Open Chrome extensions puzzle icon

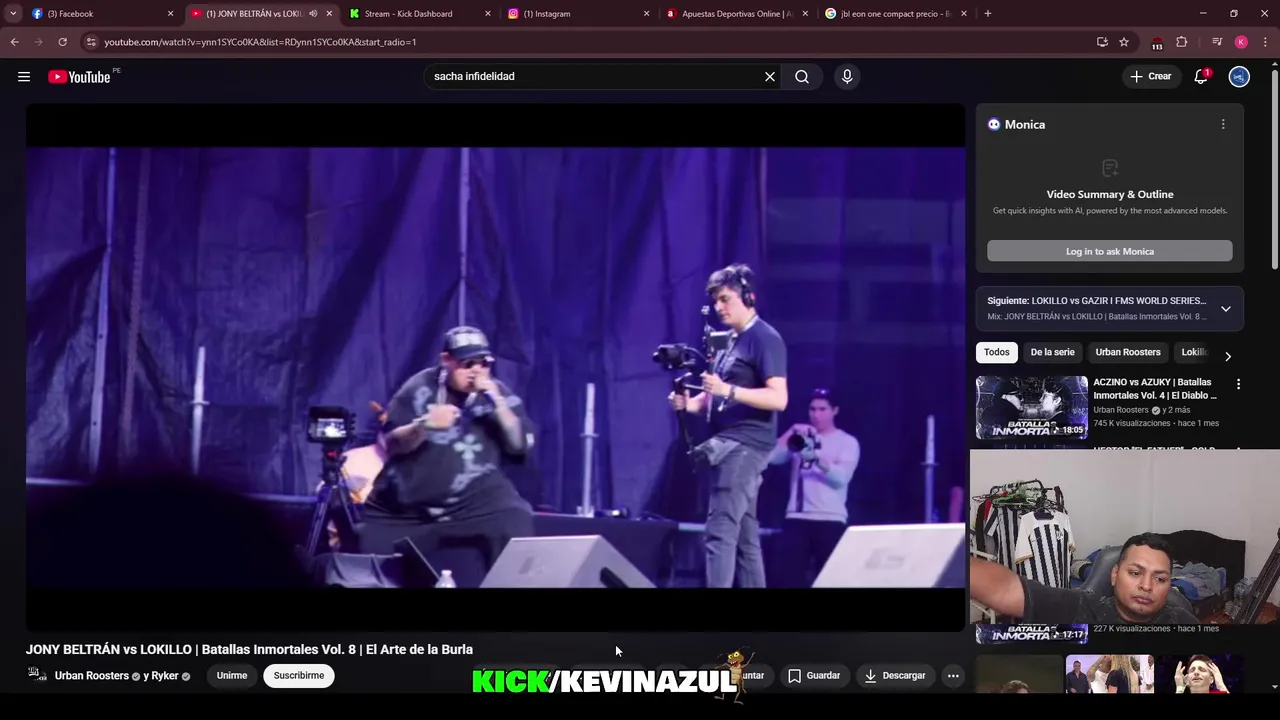(x=1182, y=42)
